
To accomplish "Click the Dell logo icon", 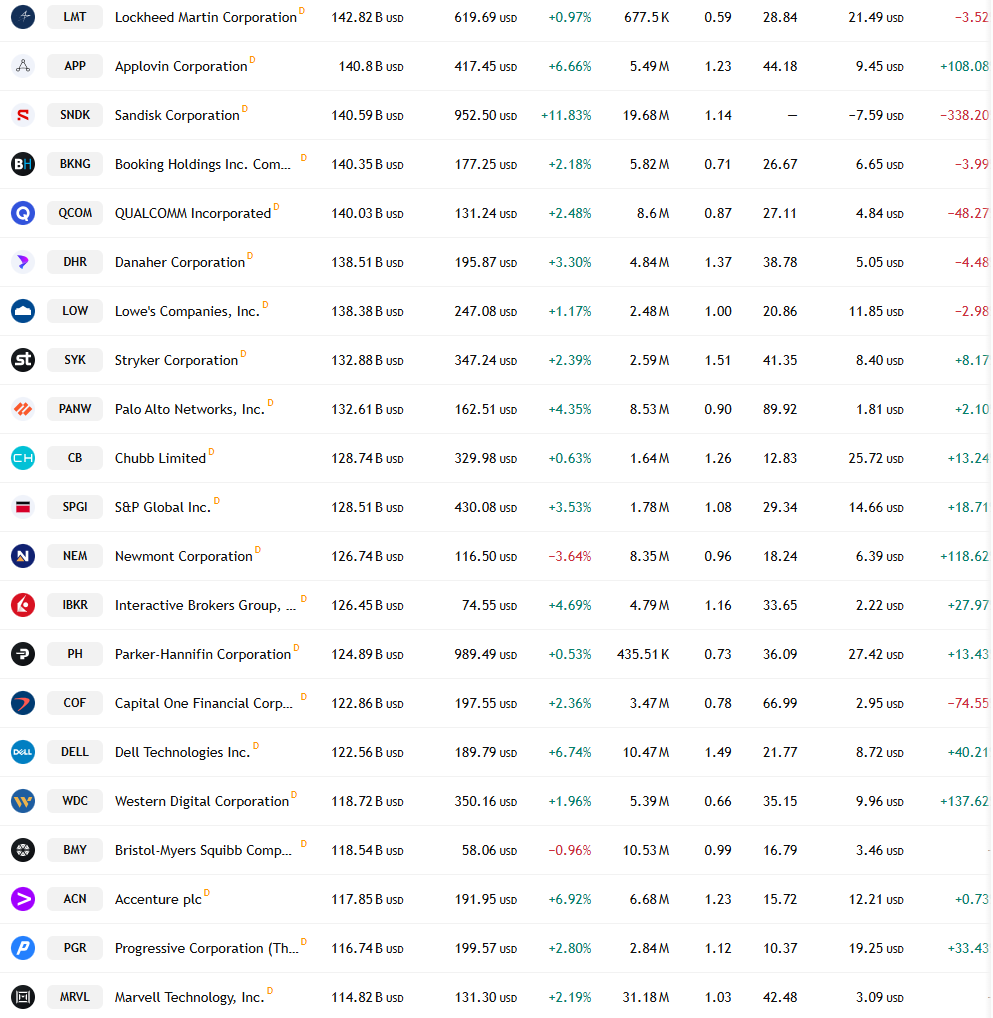I will pos(23,752).
